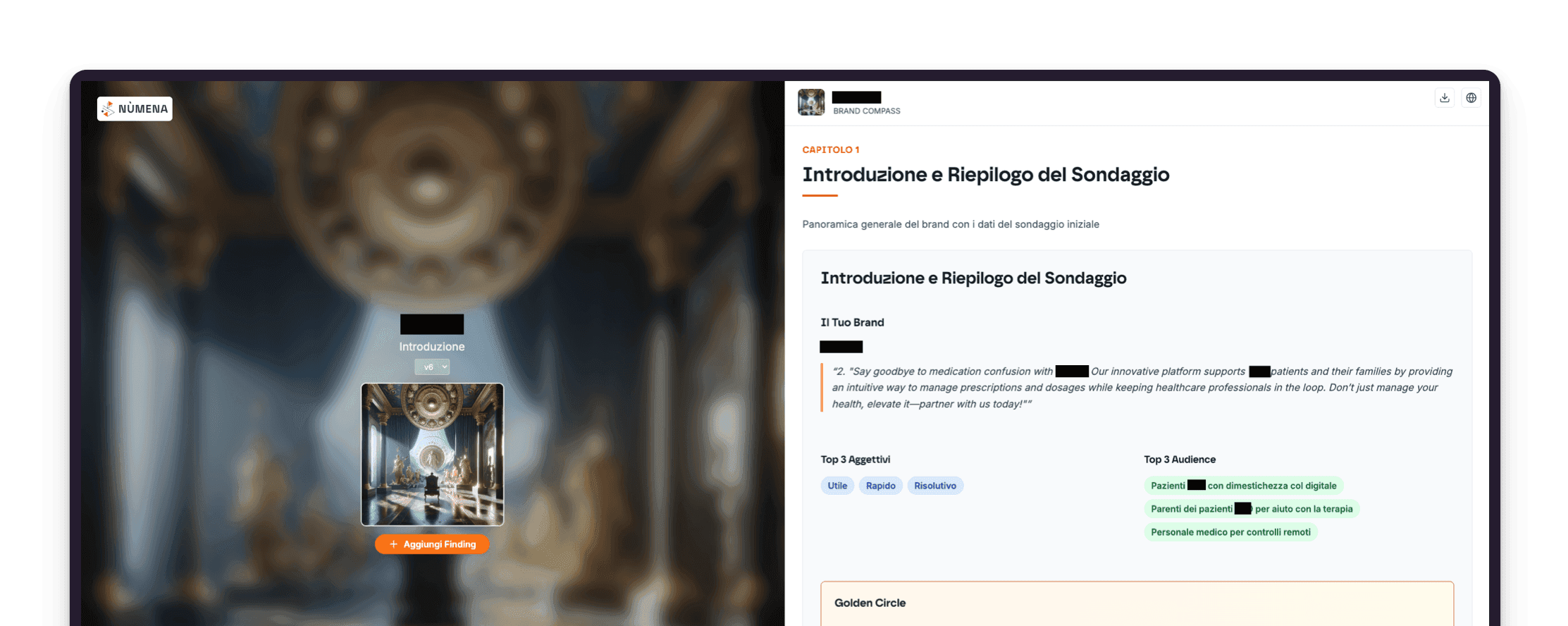1568x626 pixels.
Task: Click the quoted brand description text
Action: point(1142,388)
